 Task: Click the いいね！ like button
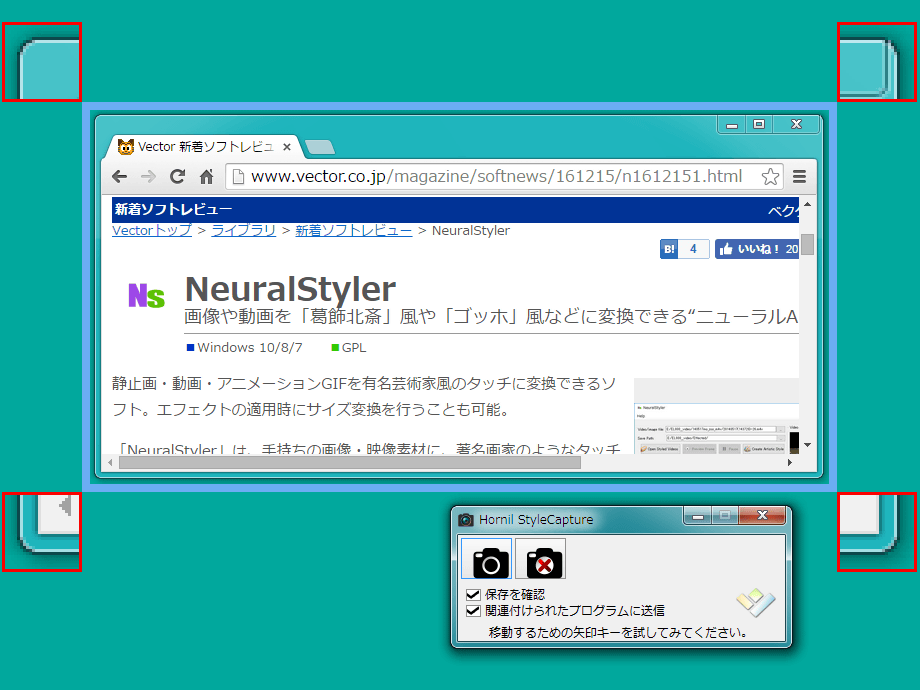pyautogui.click(x=757, y=249)
